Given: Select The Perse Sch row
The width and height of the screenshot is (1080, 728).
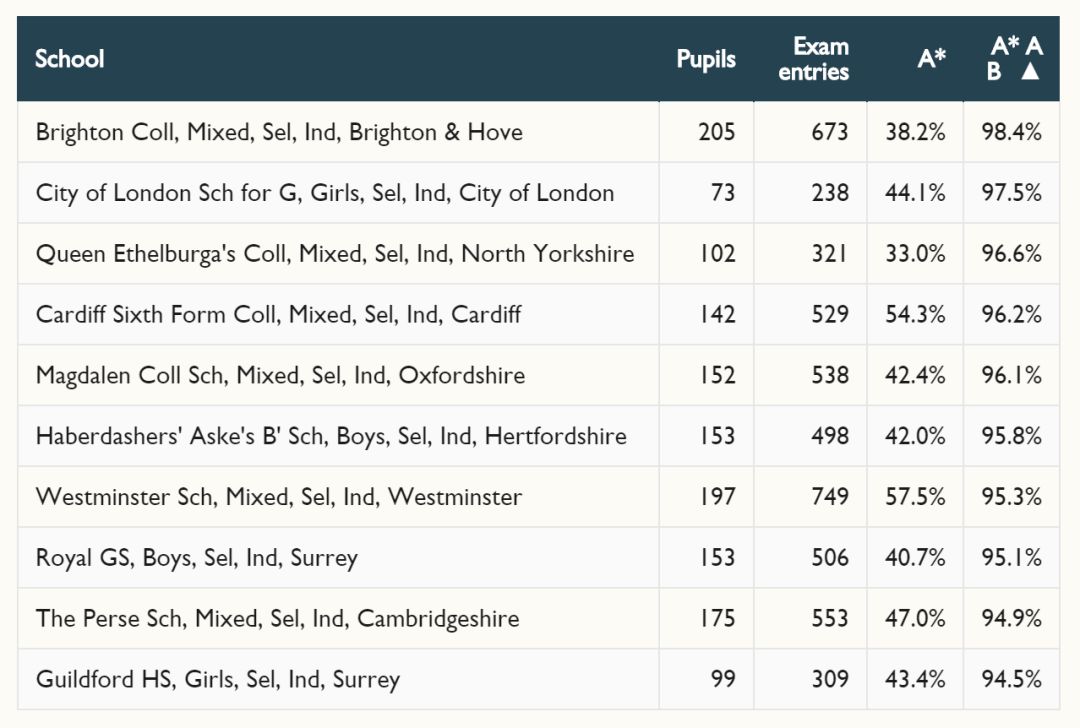Looking at the screenshot, I should [x=277, y=618].
